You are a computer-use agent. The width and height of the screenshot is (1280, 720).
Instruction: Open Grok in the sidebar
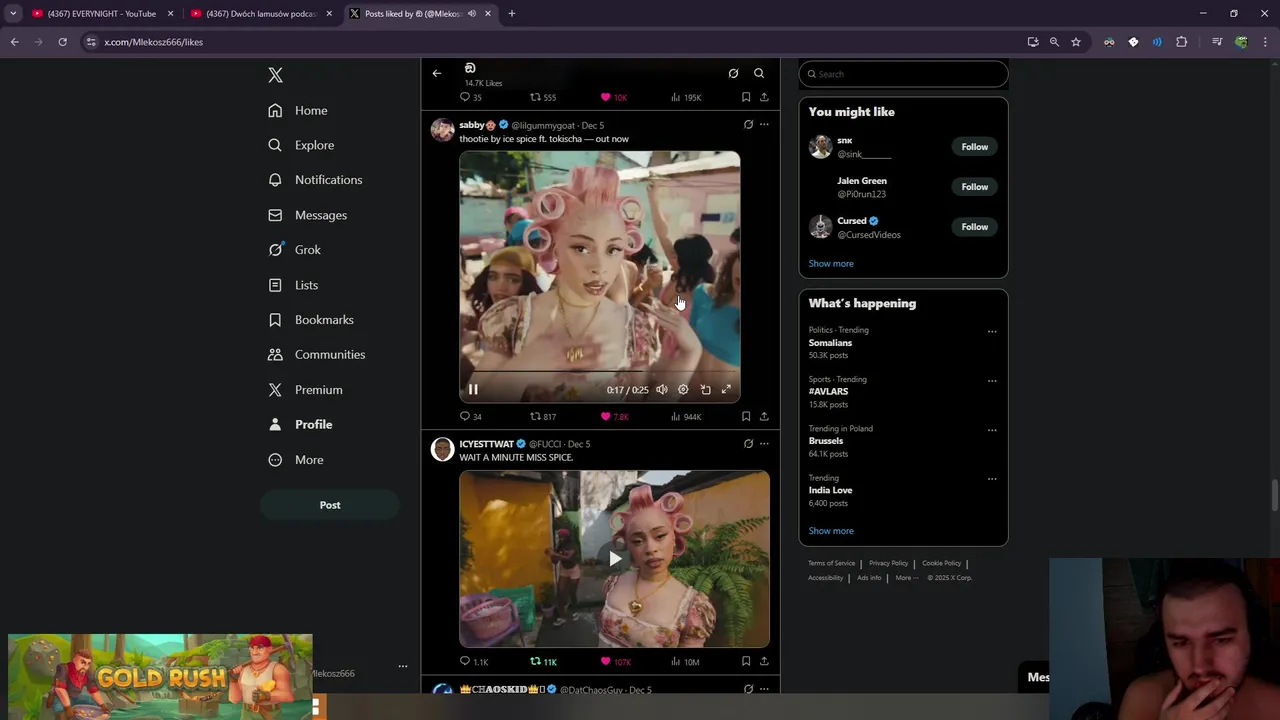(295, 250)
